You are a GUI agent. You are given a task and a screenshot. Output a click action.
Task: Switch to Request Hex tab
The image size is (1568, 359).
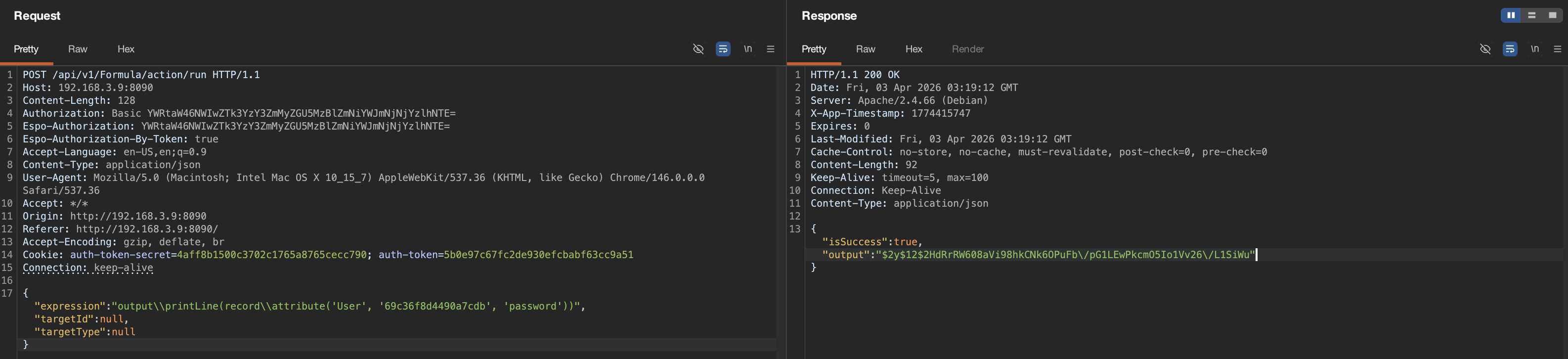click(126, 48)
